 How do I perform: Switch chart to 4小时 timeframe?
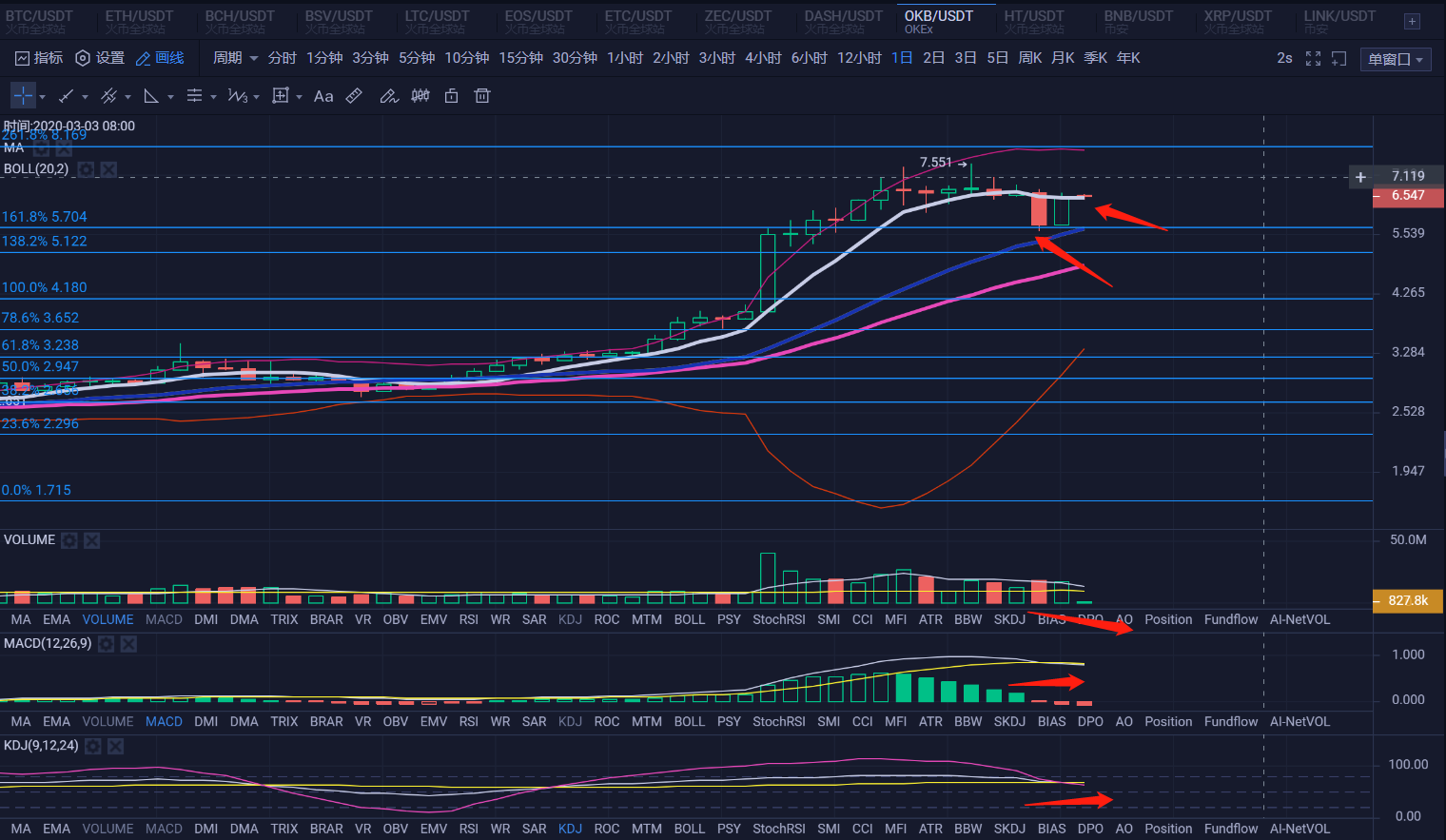(763, 58)
